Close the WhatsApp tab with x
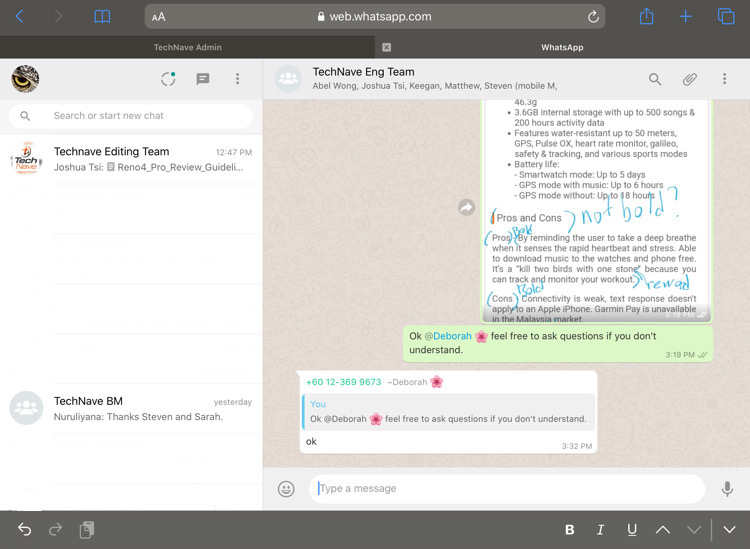Image resolution: width=750 pixels, height=549 pixels. (x=386, y=47)
